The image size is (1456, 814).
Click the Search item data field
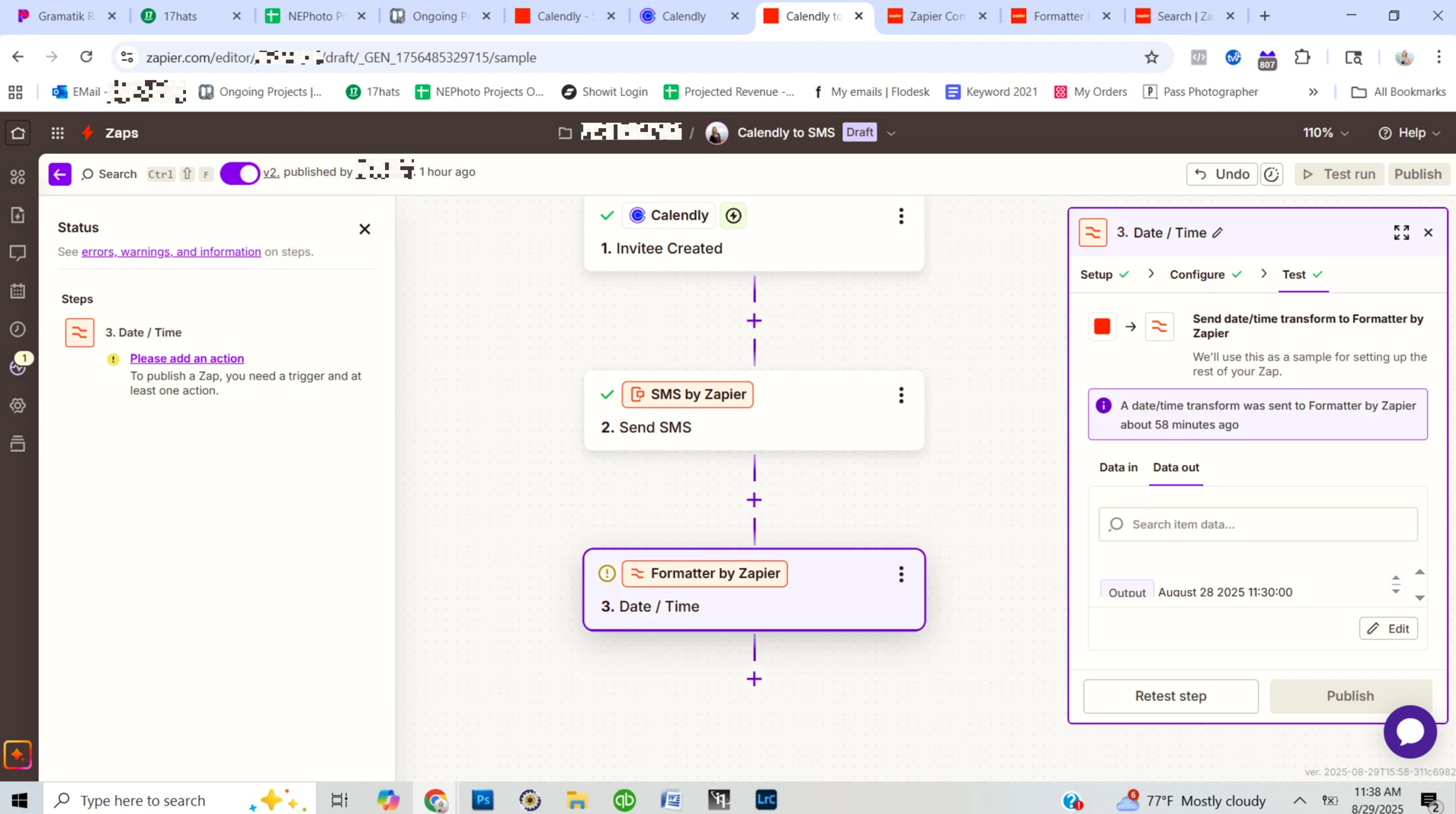pos(1258,524)
